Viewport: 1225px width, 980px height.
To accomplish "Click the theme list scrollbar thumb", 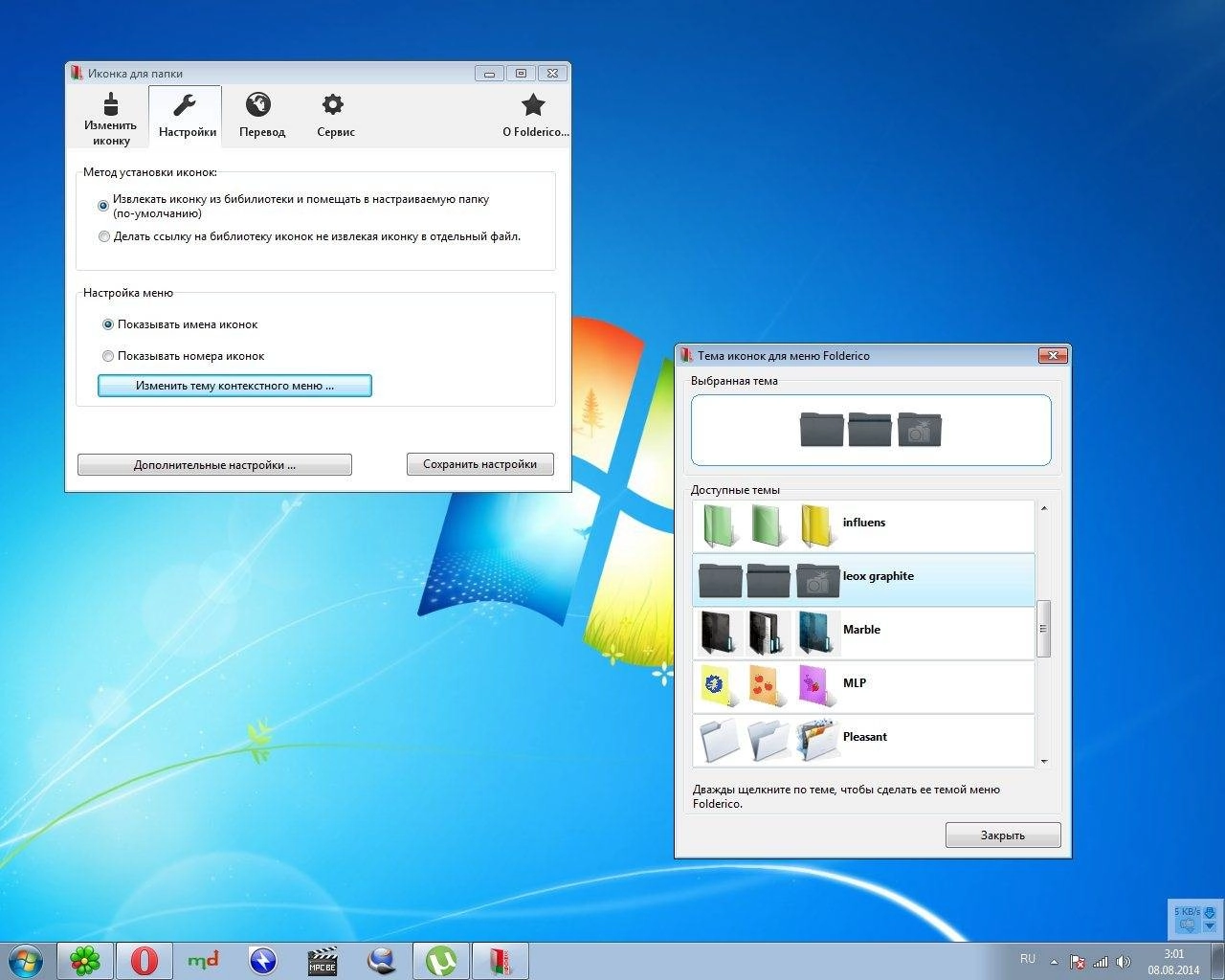I will click(x=1044, y=629).
